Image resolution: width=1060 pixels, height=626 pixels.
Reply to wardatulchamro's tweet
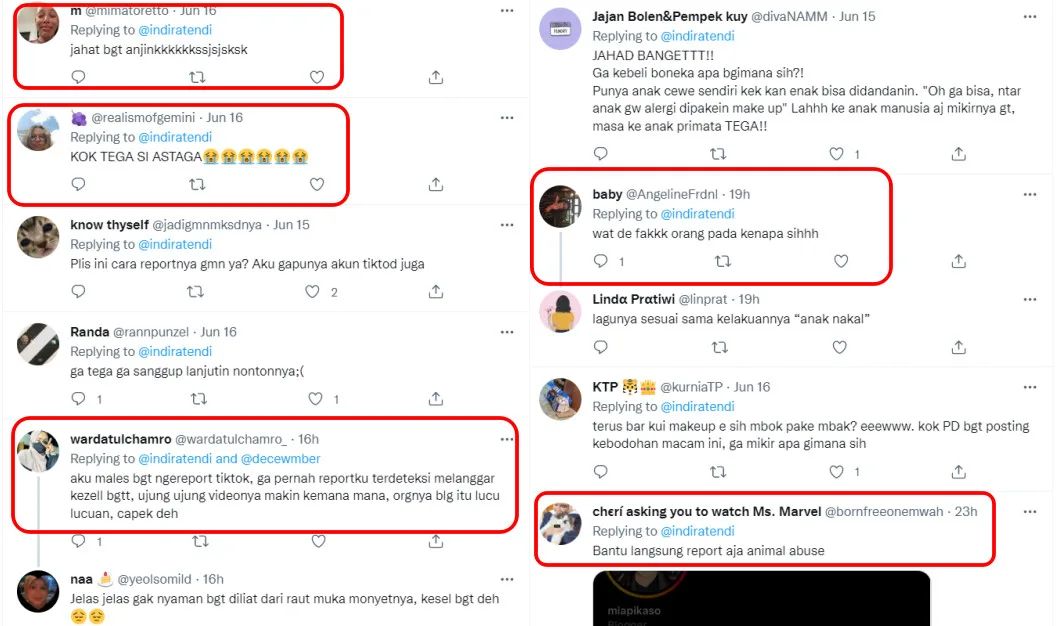tap(78, 541)
